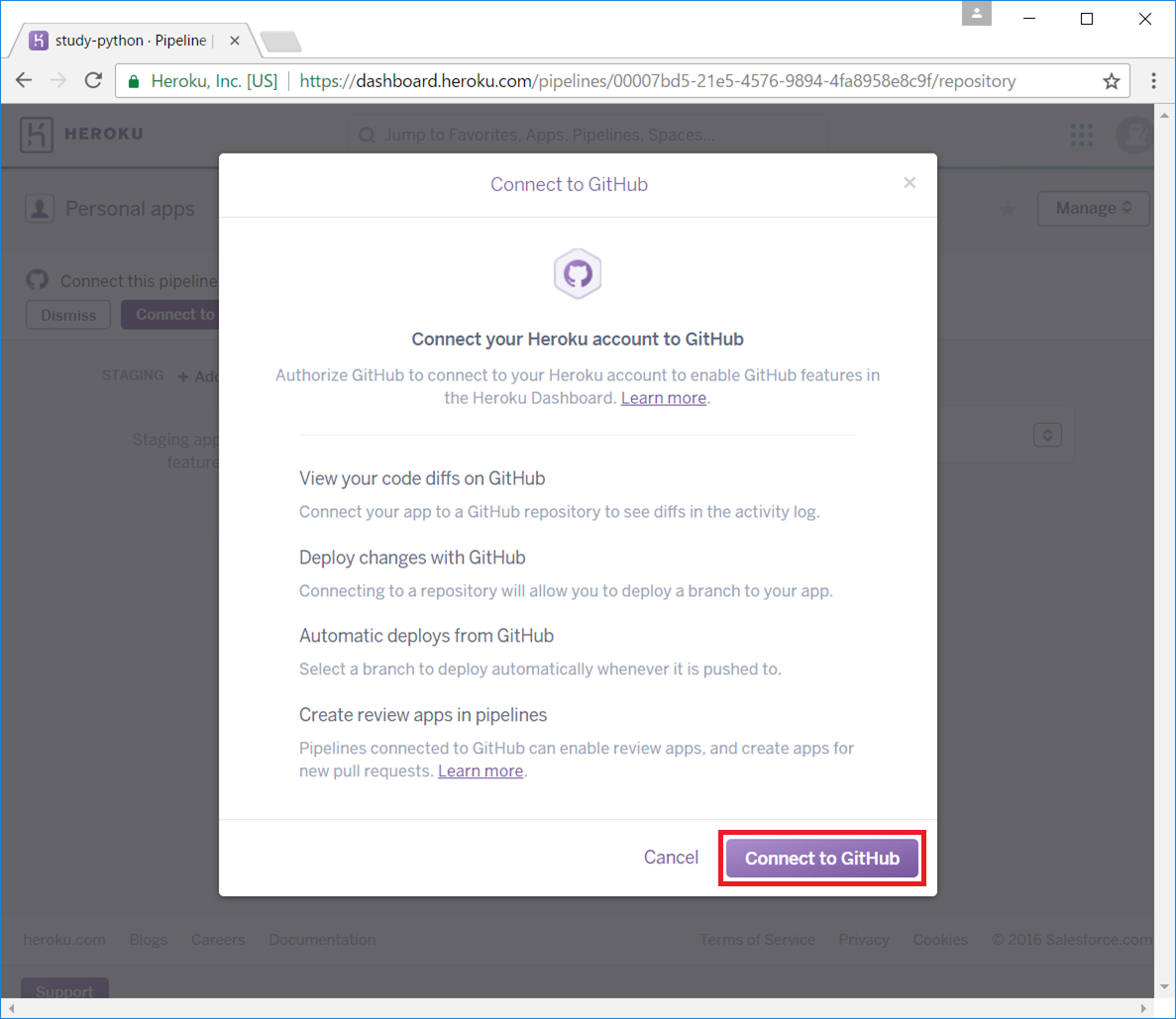Open the Heroku apps grid menu

[1082, 135]
